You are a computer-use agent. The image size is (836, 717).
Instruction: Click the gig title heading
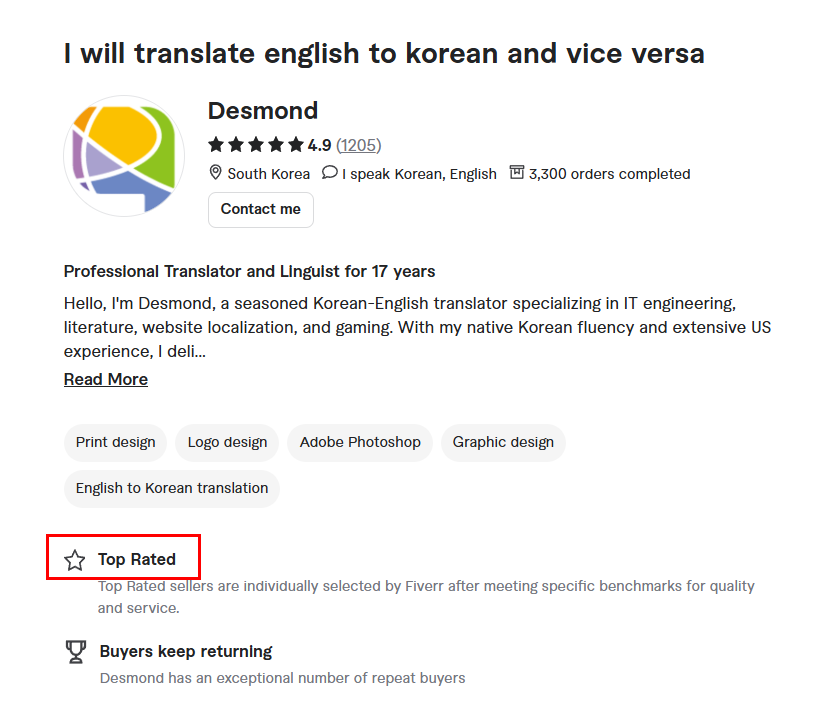[384, 53]
